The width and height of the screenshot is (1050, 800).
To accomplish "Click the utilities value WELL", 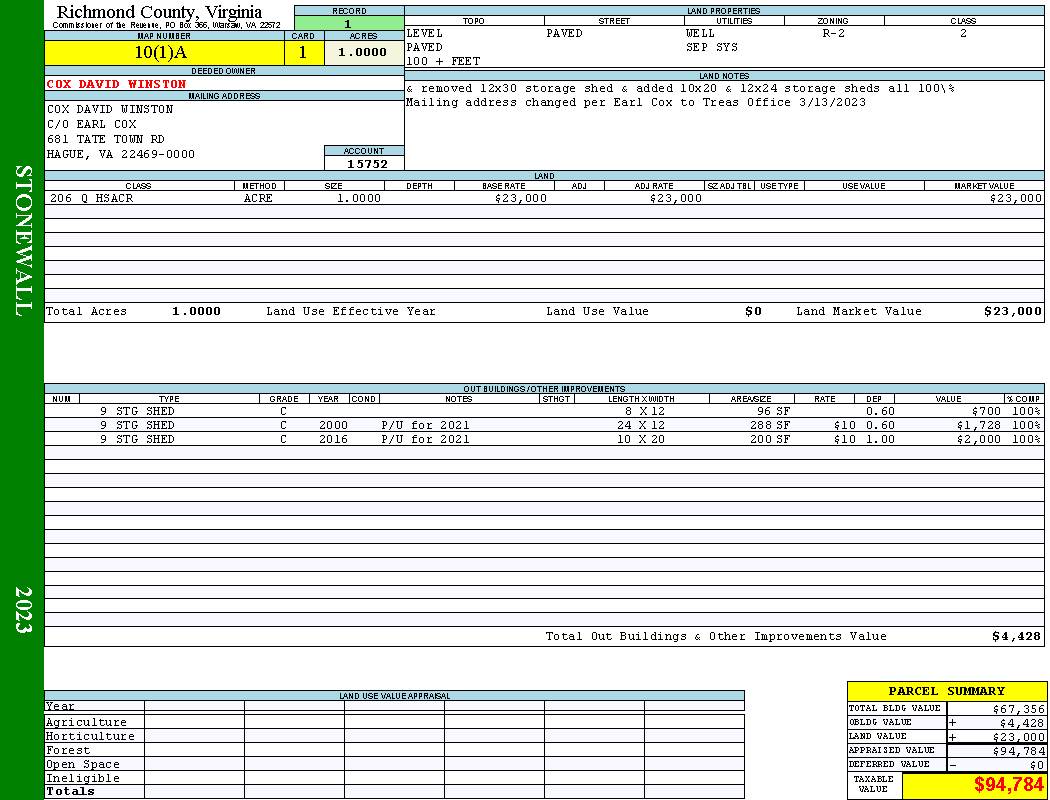I will [700, 33].
